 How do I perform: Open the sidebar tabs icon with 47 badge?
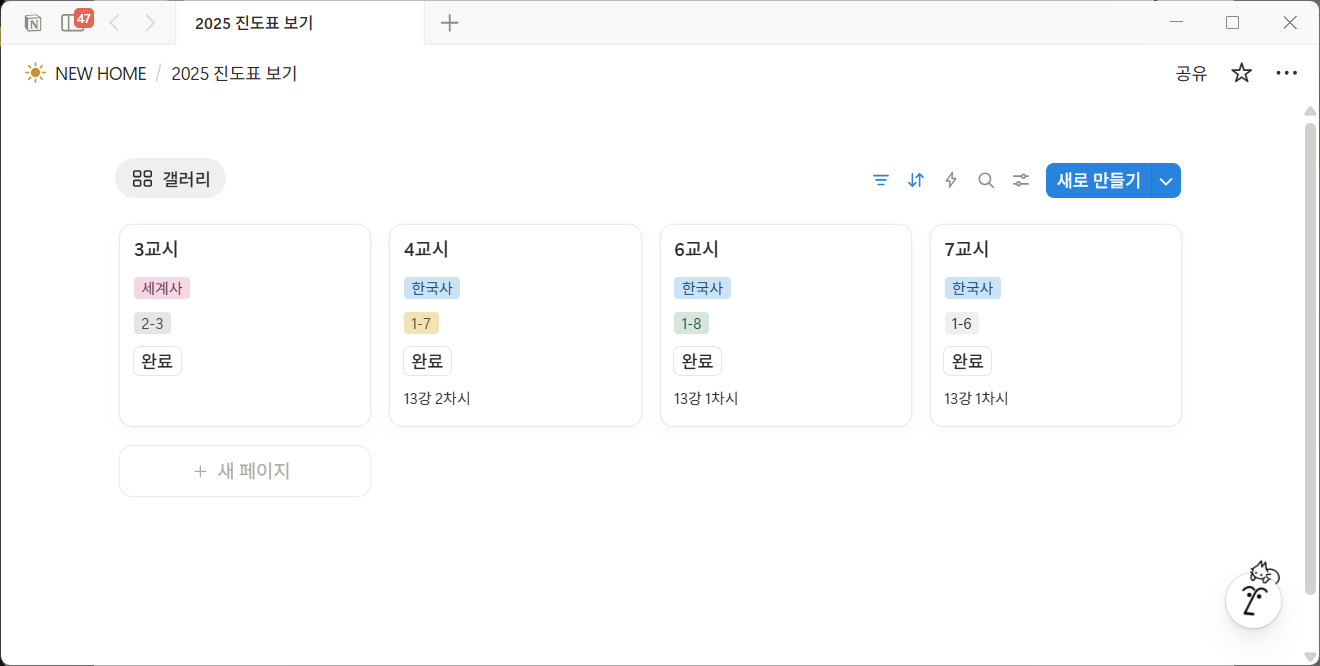click(75, 21)
